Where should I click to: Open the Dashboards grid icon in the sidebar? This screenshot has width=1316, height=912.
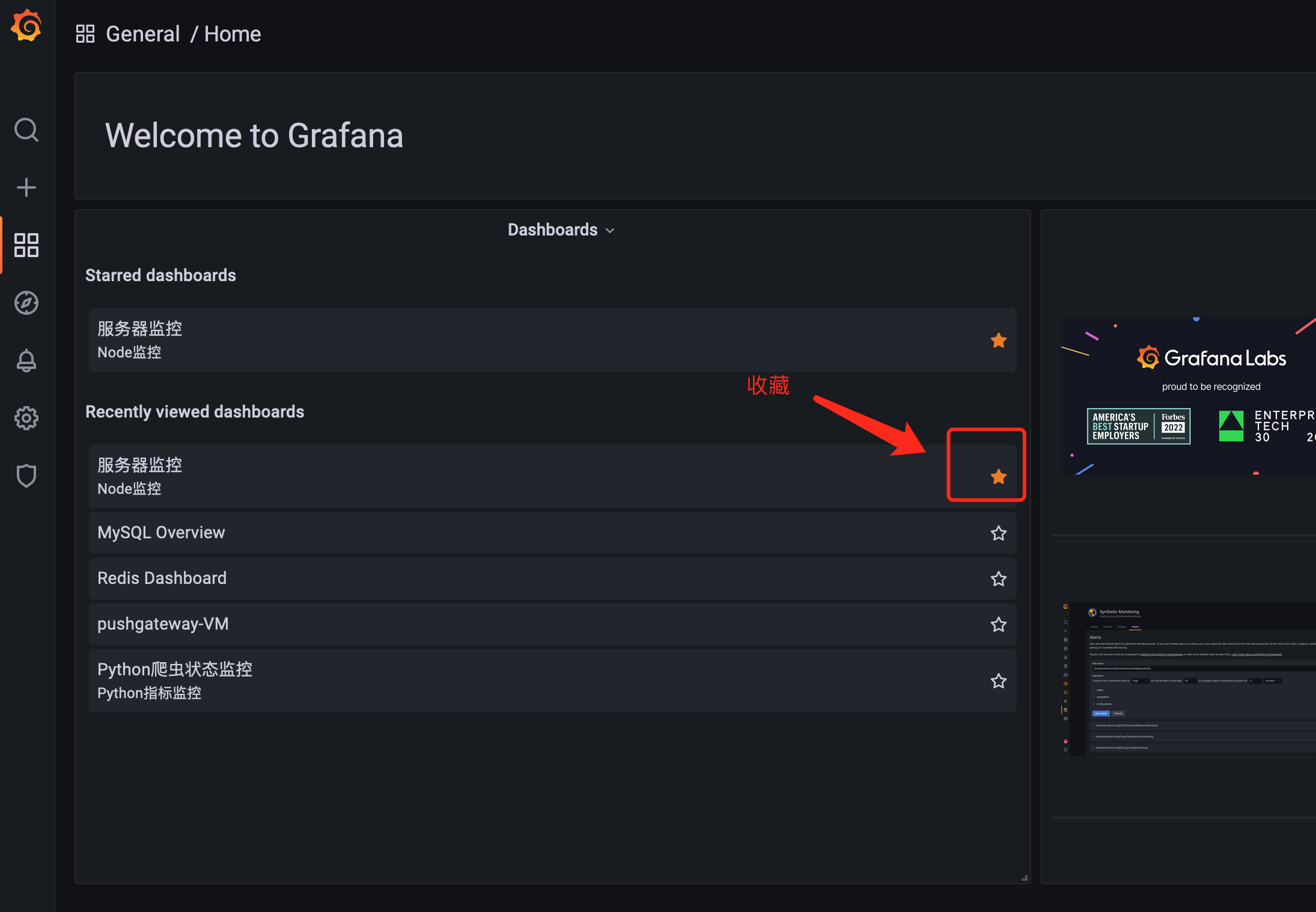(26, 245)
